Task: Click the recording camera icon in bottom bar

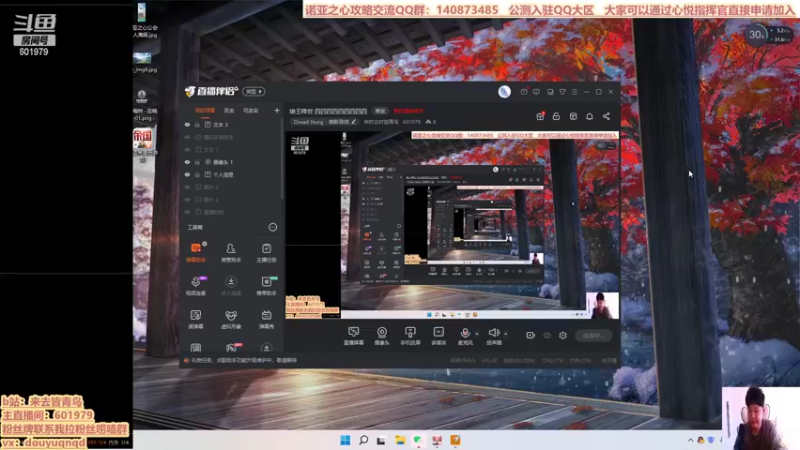Action: tap(531, 335)
